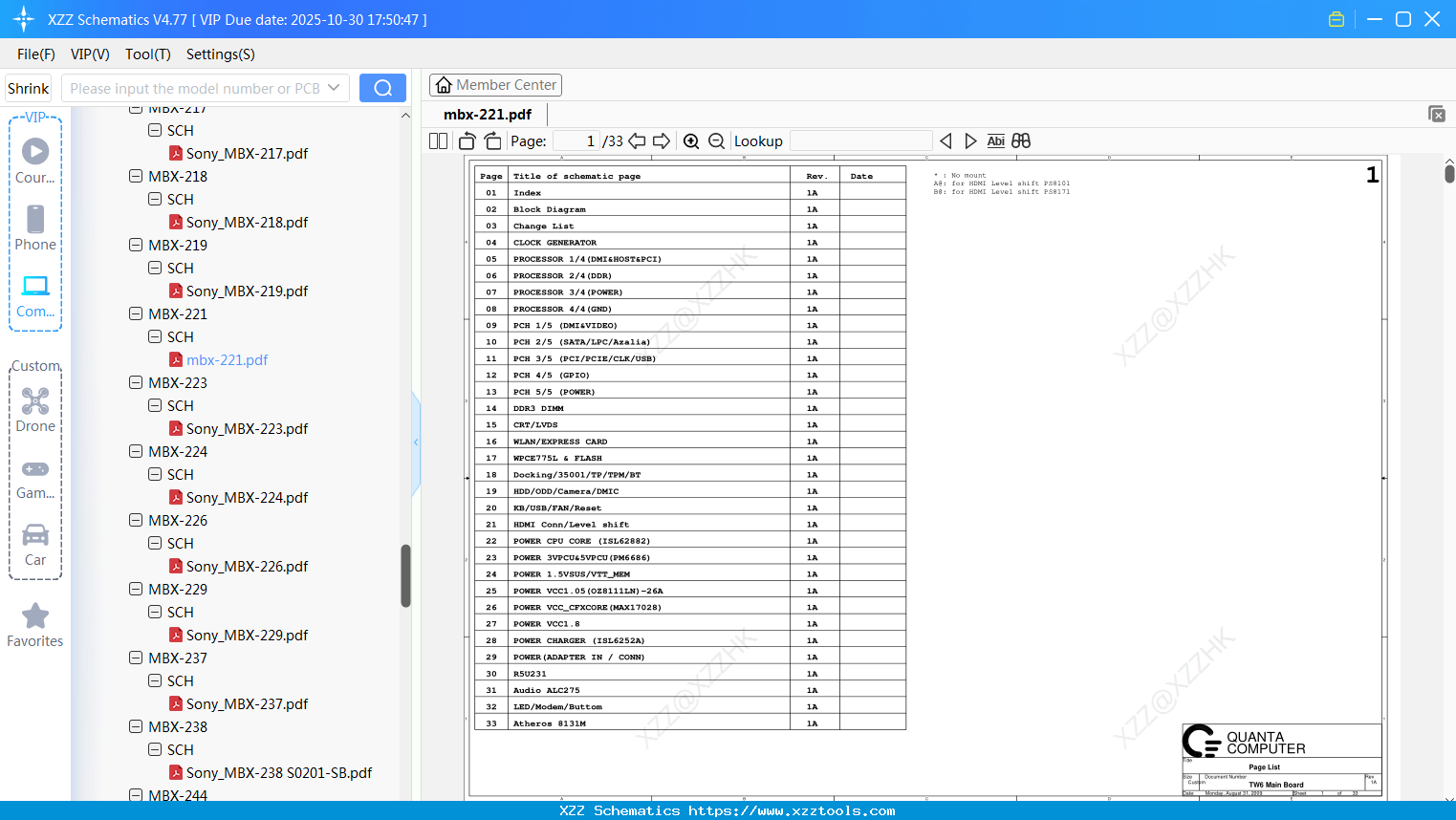
Task: Open the Settings(S) menu
Action: pos(221,54)
